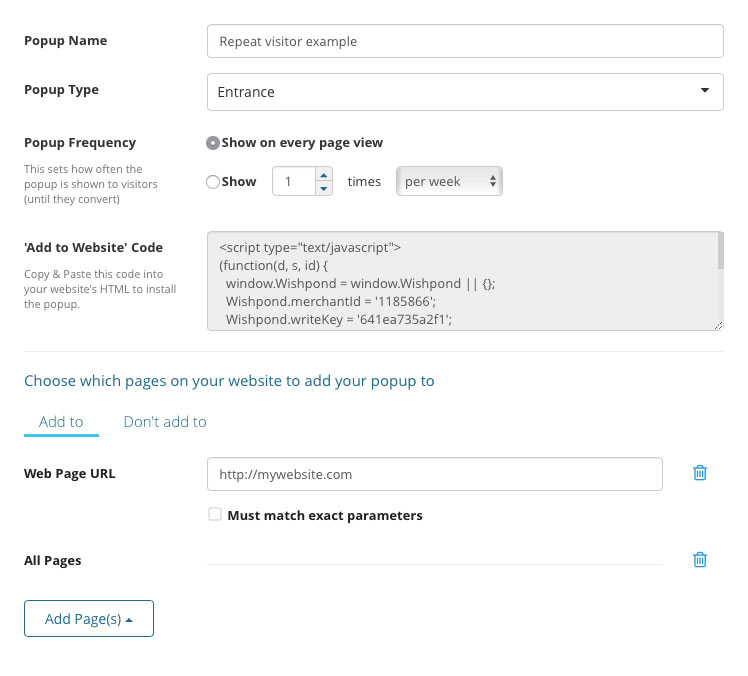Viewport: 748px width, 676px height.
Task: Click the frequency number input box
Action: tap(293, 182)
